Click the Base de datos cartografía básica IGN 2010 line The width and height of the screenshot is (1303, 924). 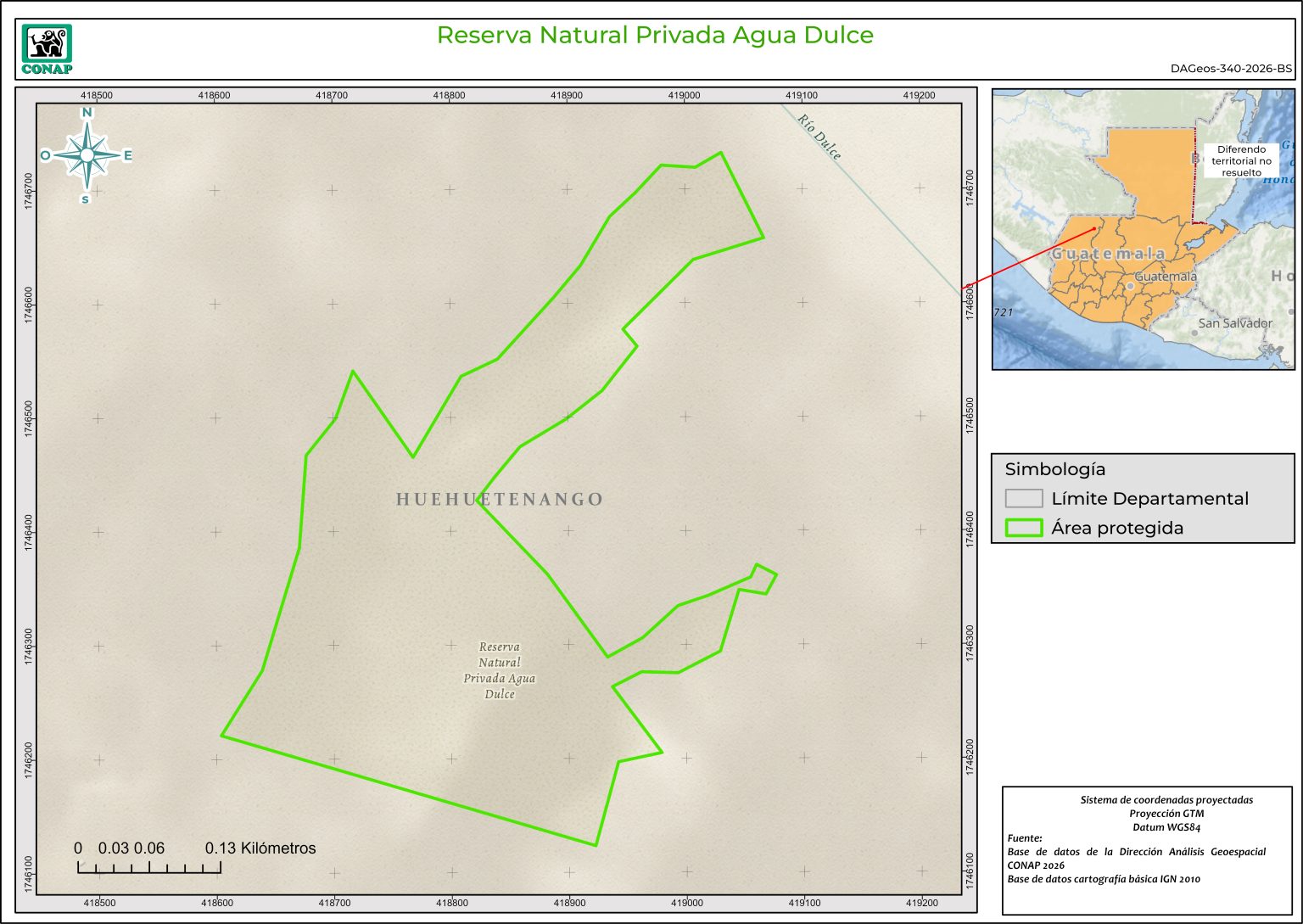point(1104,879)
